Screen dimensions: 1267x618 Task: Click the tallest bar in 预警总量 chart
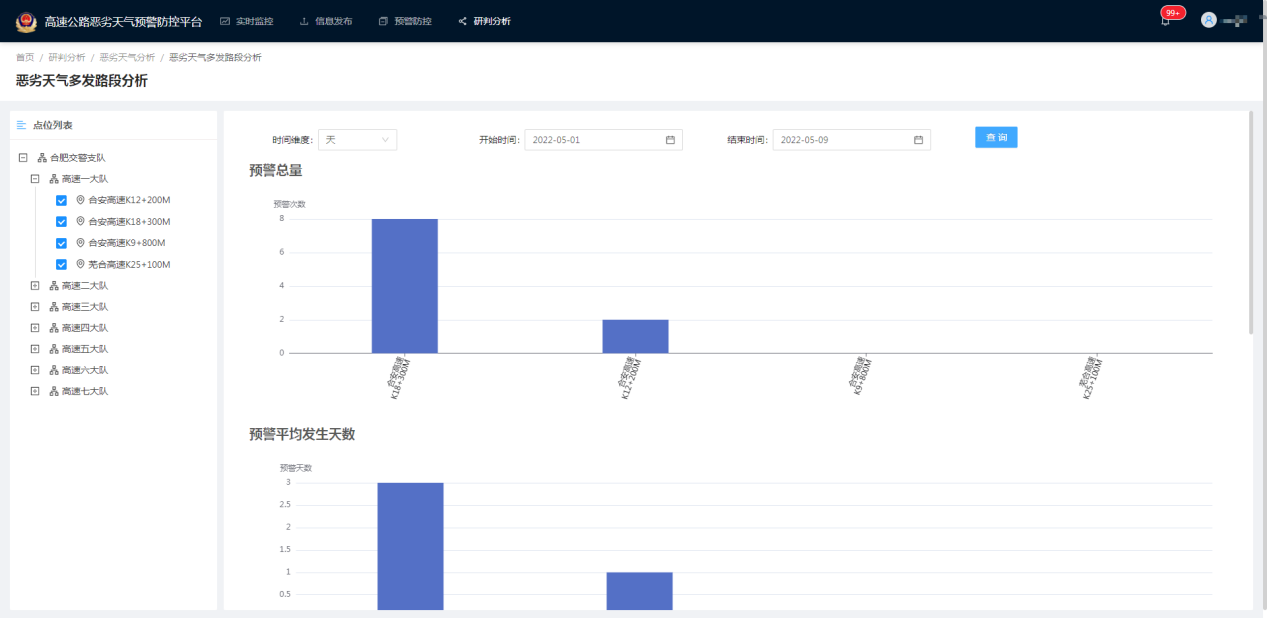click(x=404, y=285)
